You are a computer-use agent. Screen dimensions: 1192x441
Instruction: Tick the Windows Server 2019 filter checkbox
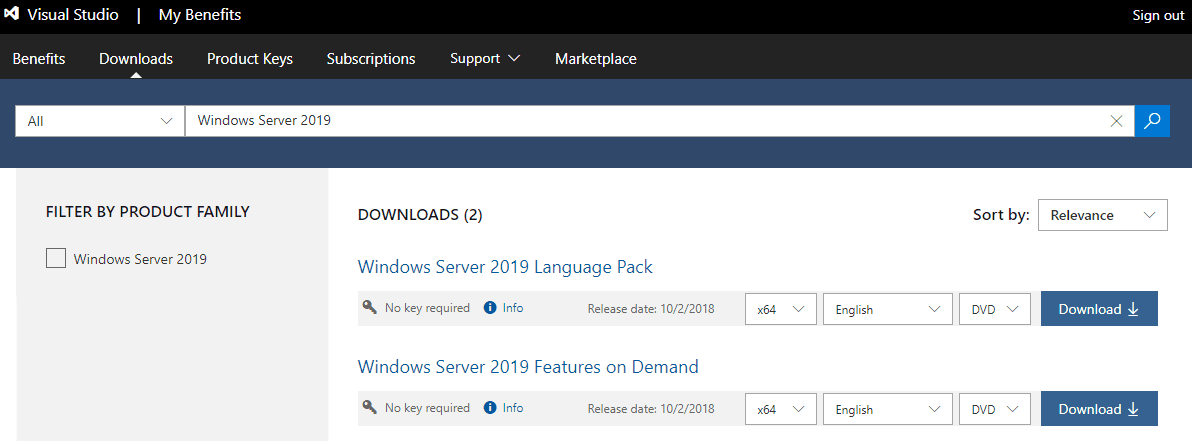pos(56,259)
